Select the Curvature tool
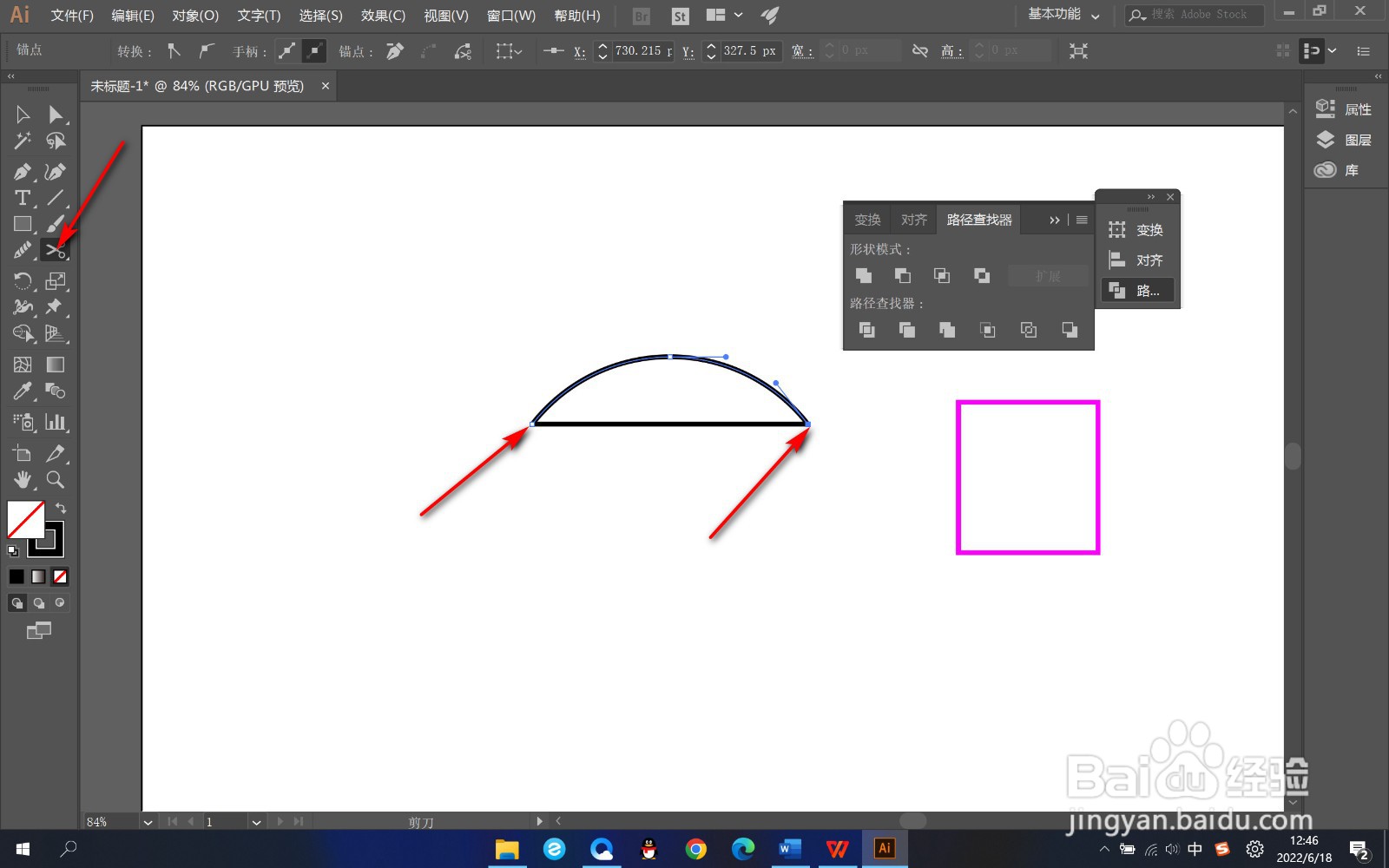This screenshot has height=868, width=1389. [x=56, y=172]
